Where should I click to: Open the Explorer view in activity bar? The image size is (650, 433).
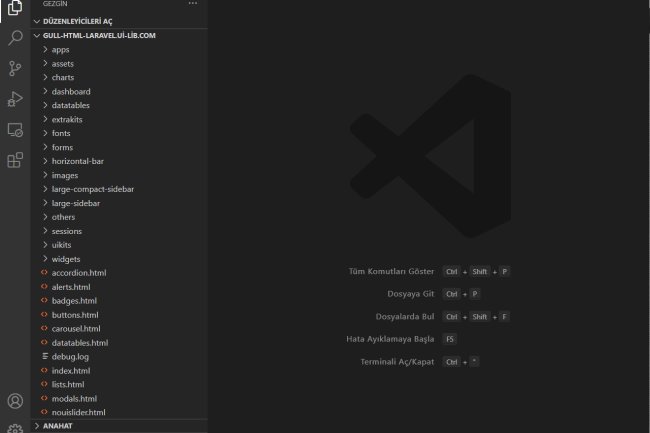(x=15, y=10)
